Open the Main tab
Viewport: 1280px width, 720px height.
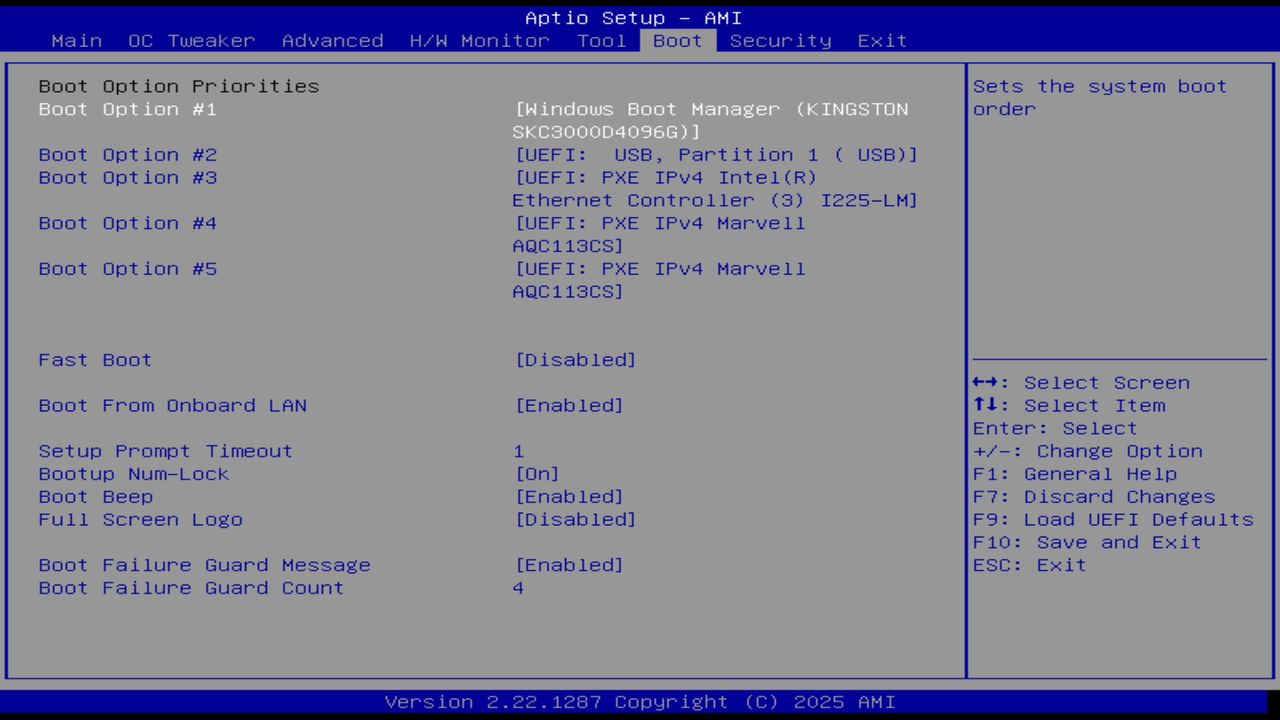pyautogui.click(x=77, y=41)
